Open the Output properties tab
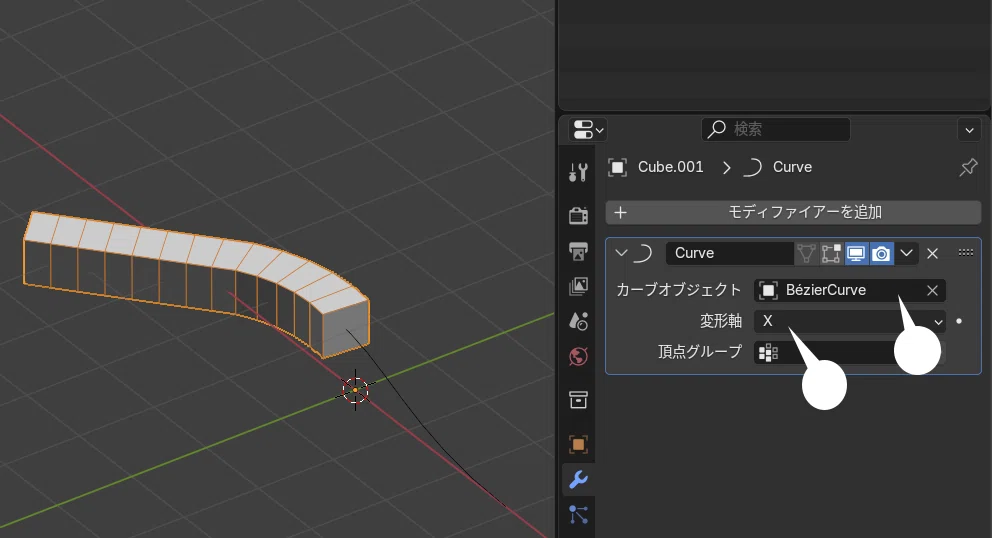992x538 pixels. point(578,251)
